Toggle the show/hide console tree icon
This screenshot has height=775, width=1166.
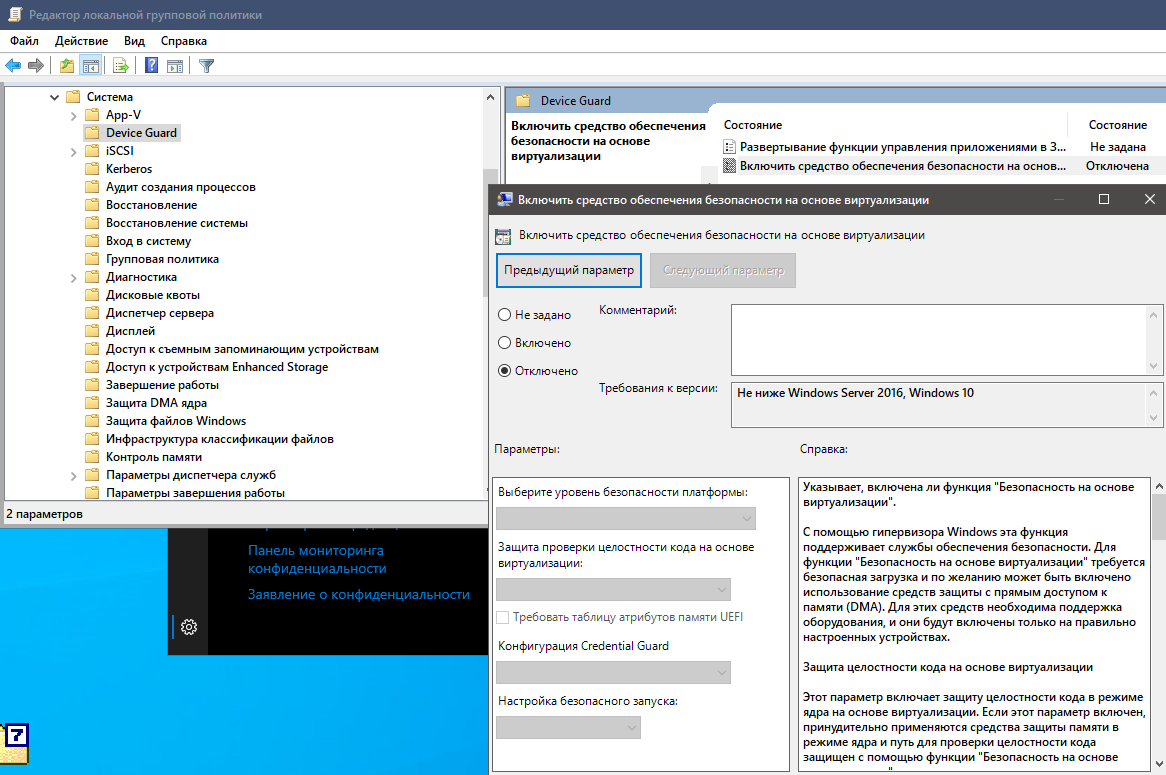click(x=91, y=65)
